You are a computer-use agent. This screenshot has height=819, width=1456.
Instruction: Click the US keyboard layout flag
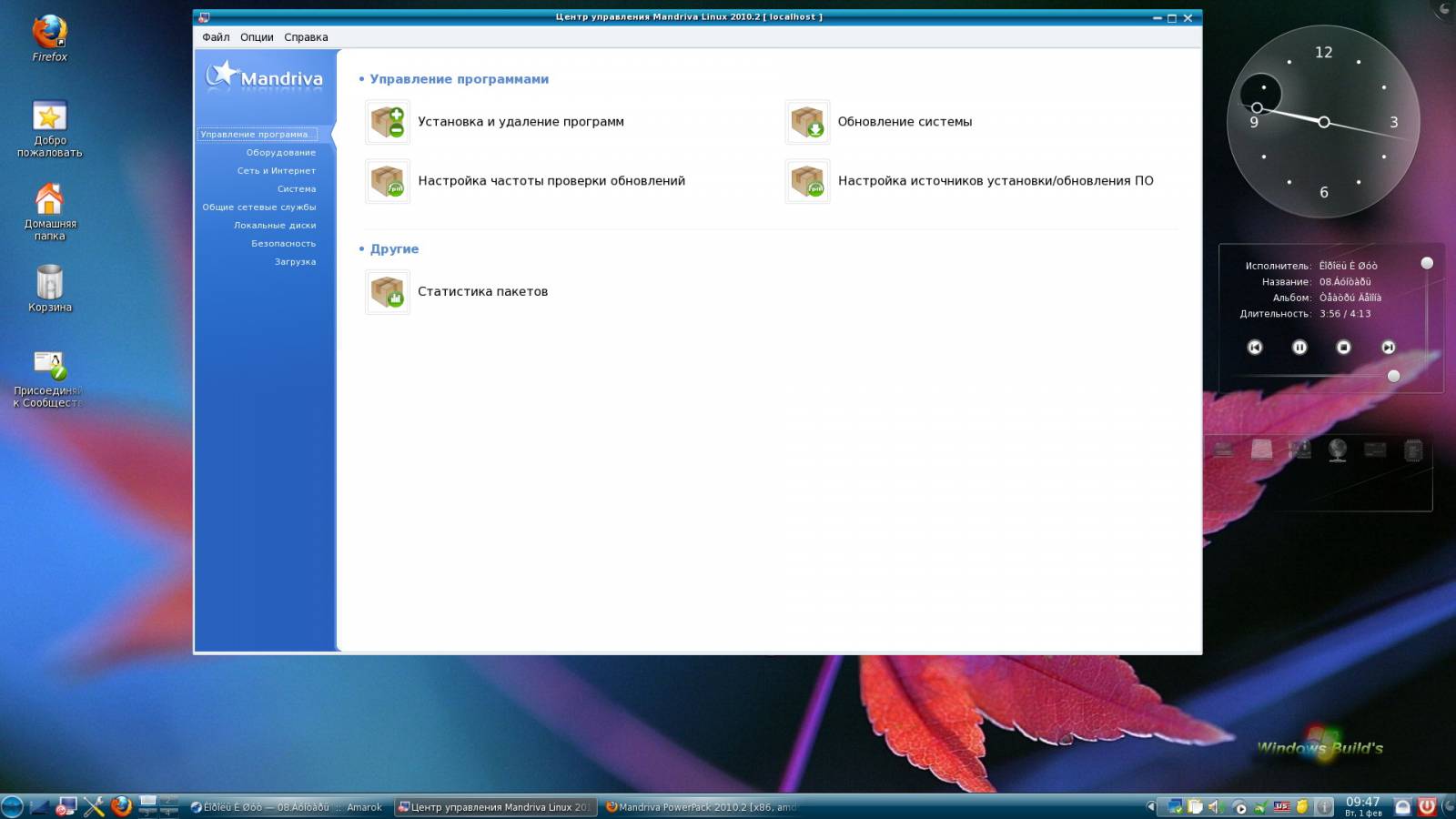coord(1281,806)
